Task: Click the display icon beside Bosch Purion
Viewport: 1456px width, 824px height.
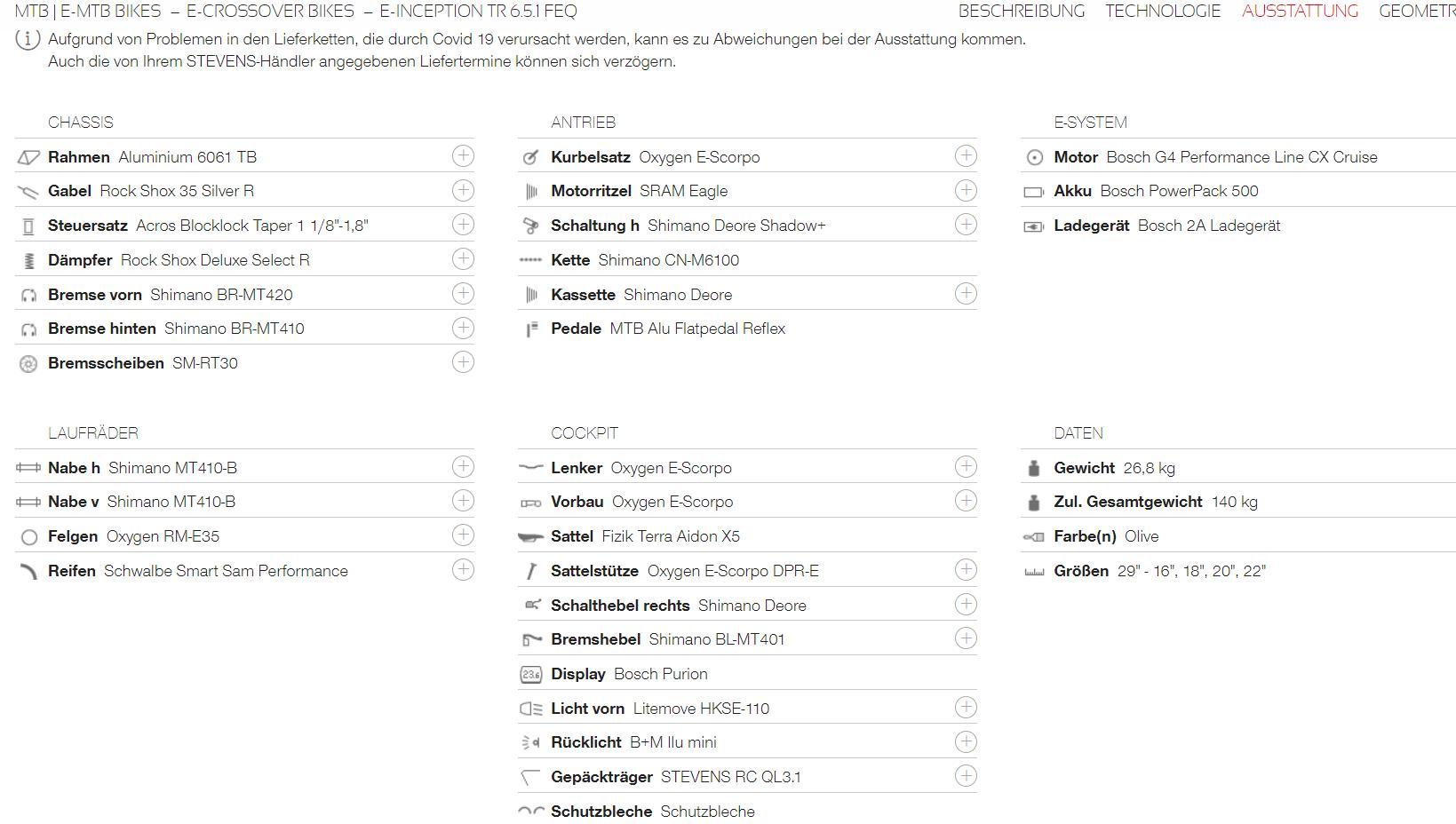Action: coord(530,675)
